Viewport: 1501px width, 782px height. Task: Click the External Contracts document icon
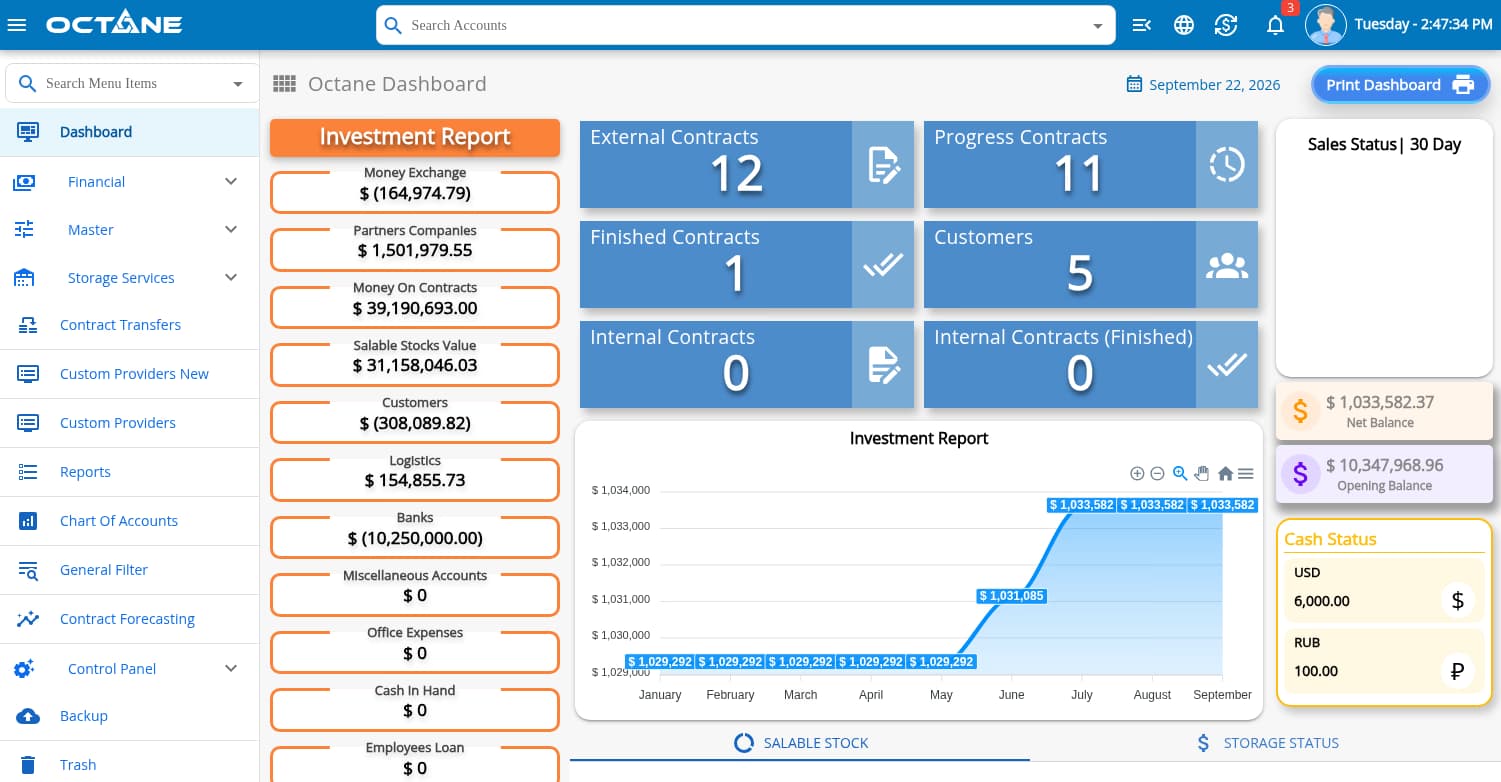(883, 165)
